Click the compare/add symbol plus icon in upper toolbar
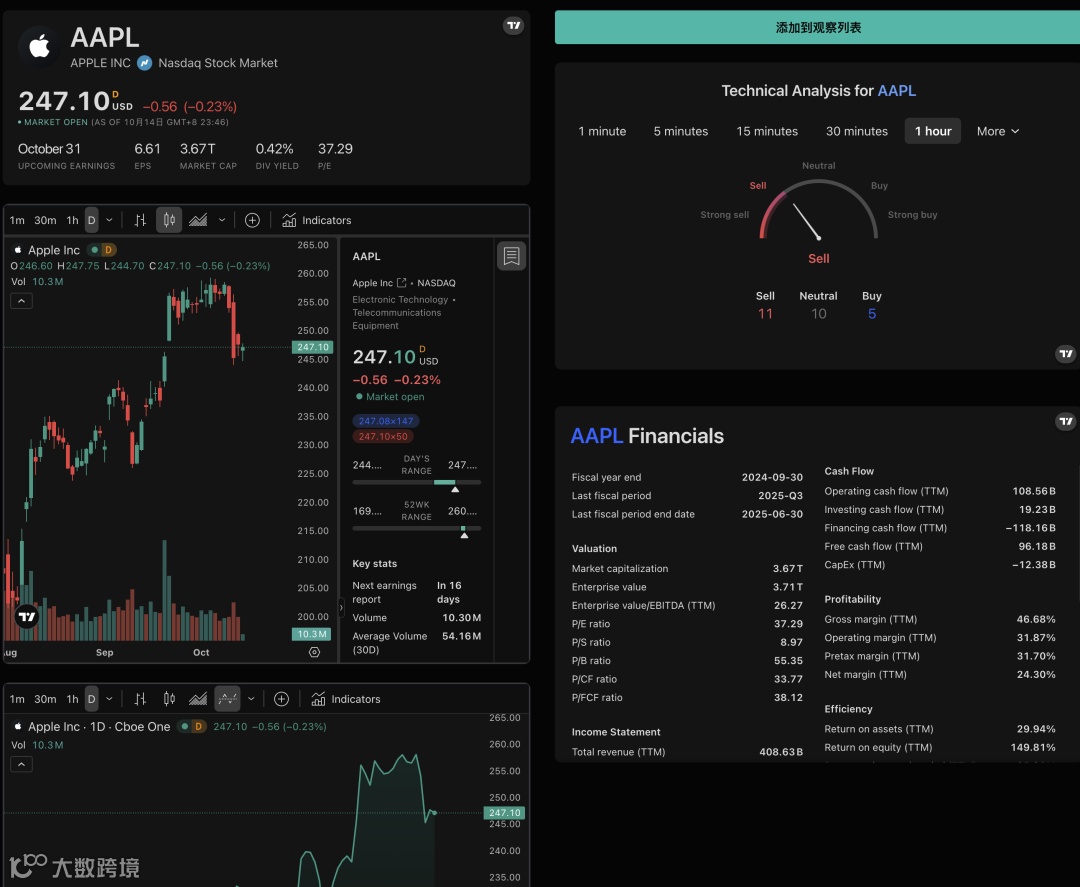The width and height of the screenshot is (1080, 887). 253,220
